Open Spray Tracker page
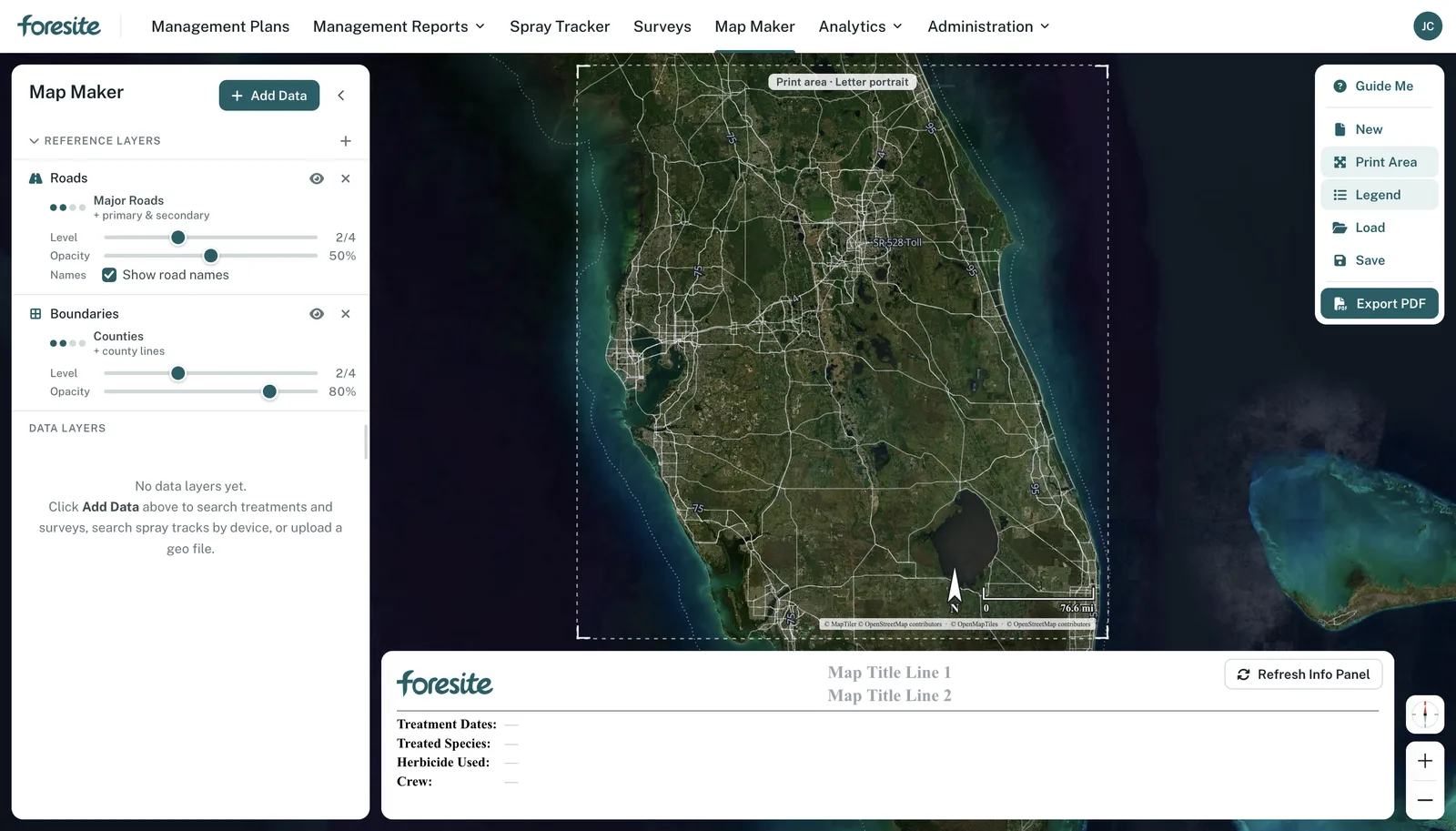Viewport: 1456px width, 831px height. pos(560,26)
